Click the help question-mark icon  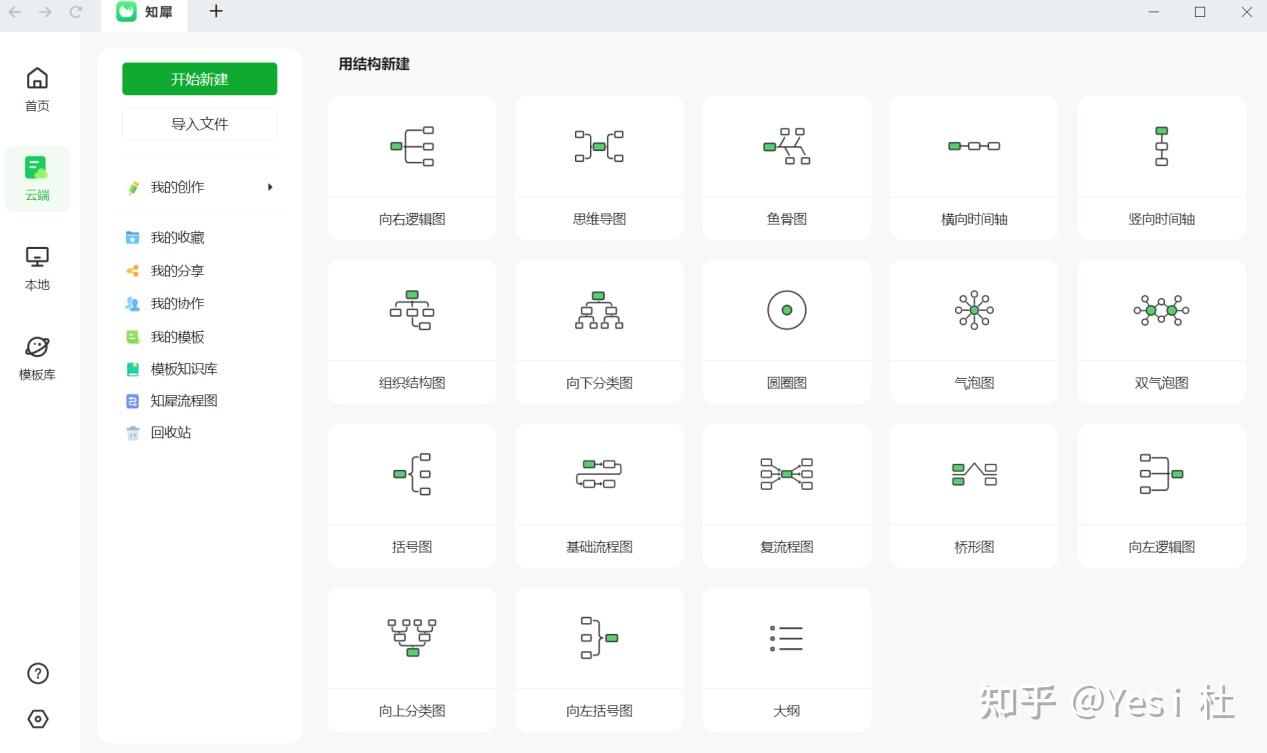click(38, 673)
